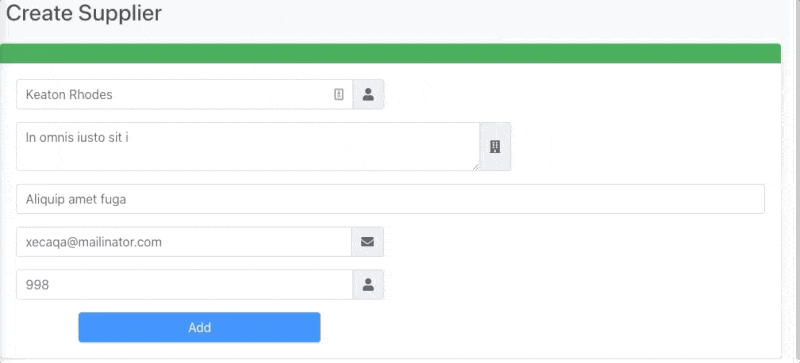Submit the form with the Add button

click(199, 327)
